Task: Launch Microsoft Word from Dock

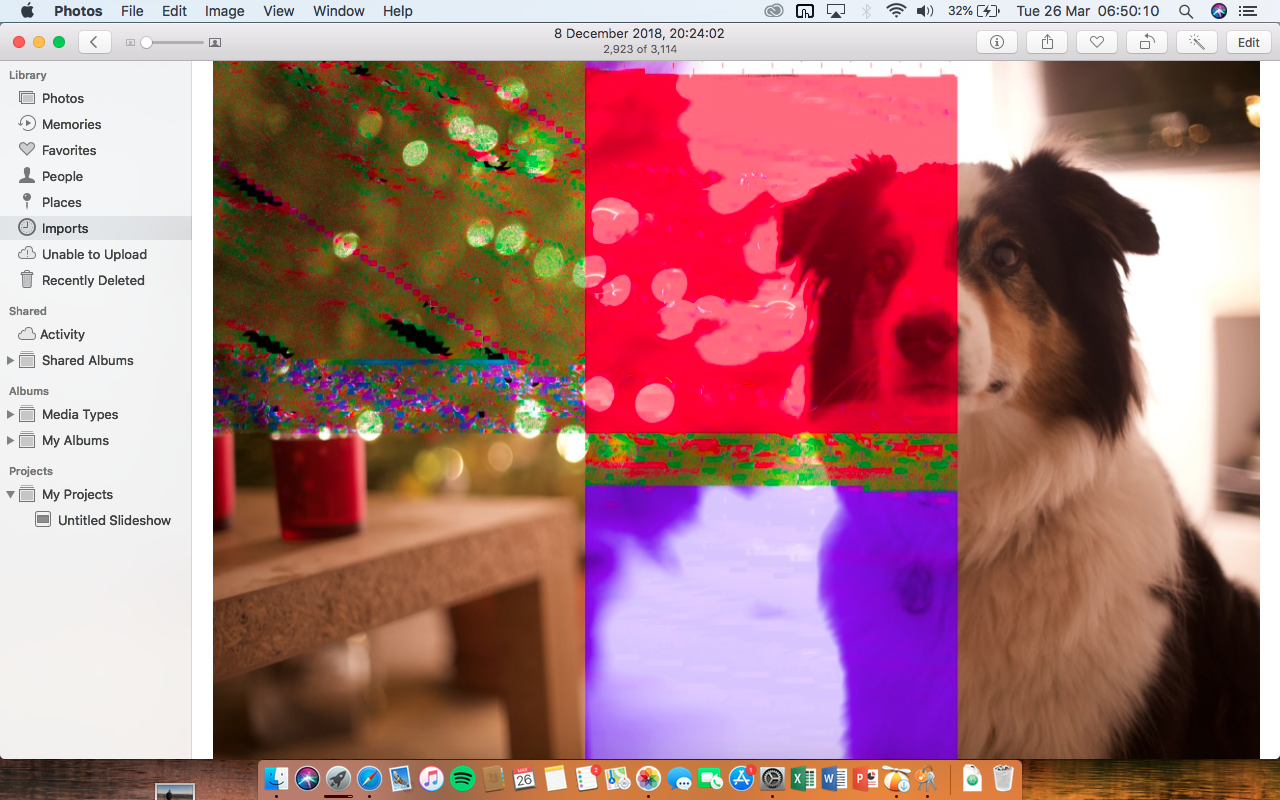Action: [x=834, y=778]
